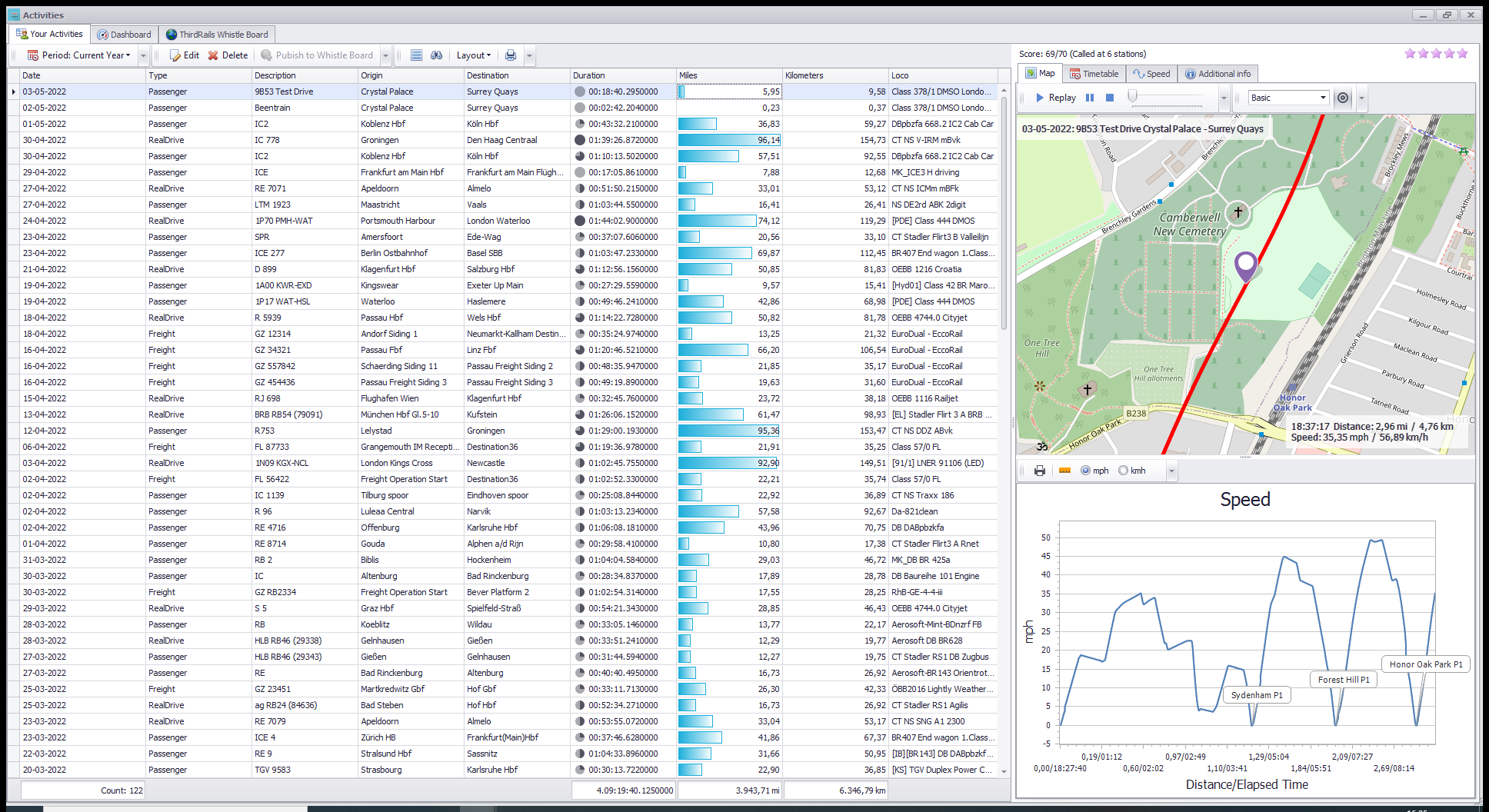This screenshot has height=812, width=1489.
Task: Open the Period: Current Year dropdown
Action: point(85,55)
